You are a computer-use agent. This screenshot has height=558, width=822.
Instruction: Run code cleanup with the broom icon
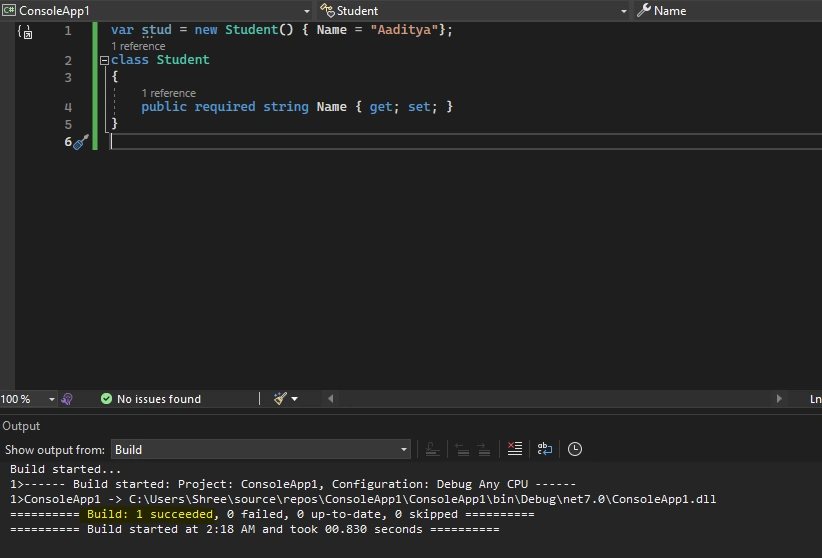(280, 399)
